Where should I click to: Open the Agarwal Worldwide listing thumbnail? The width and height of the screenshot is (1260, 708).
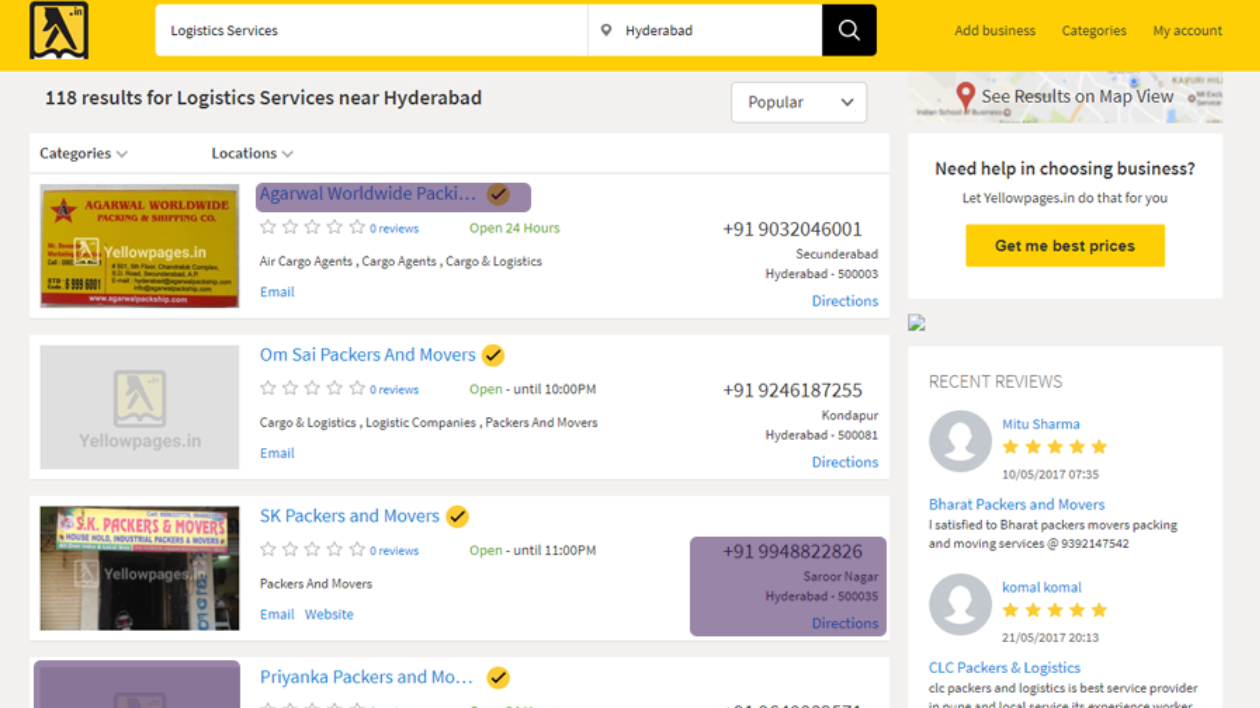tap(139, 246)
